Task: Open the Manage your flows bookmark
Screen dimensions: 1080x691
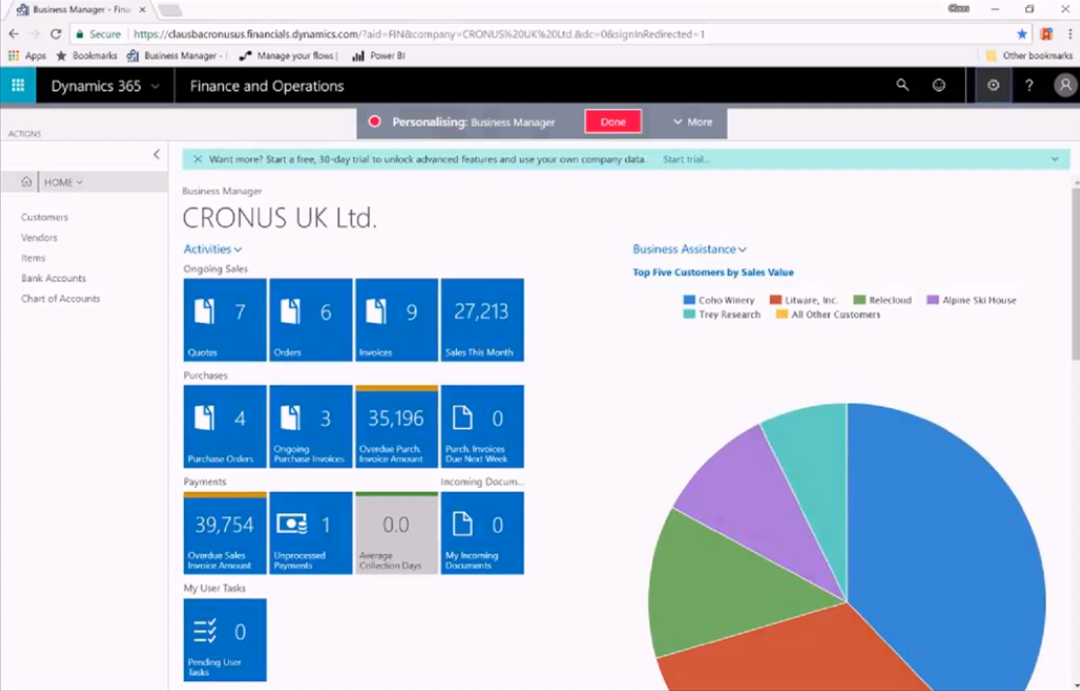Action: pyautogui.click(x=289, y=56)
